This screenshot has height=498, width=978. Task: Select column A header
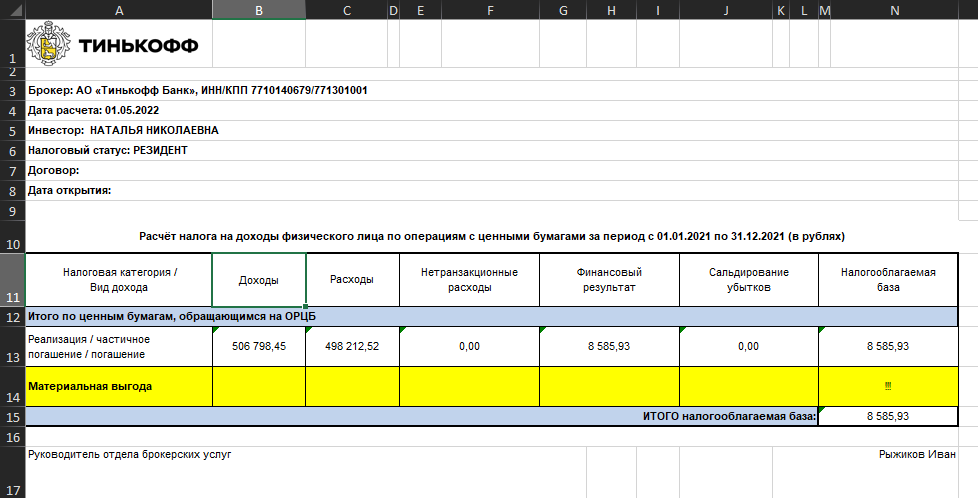pos(119,9)
